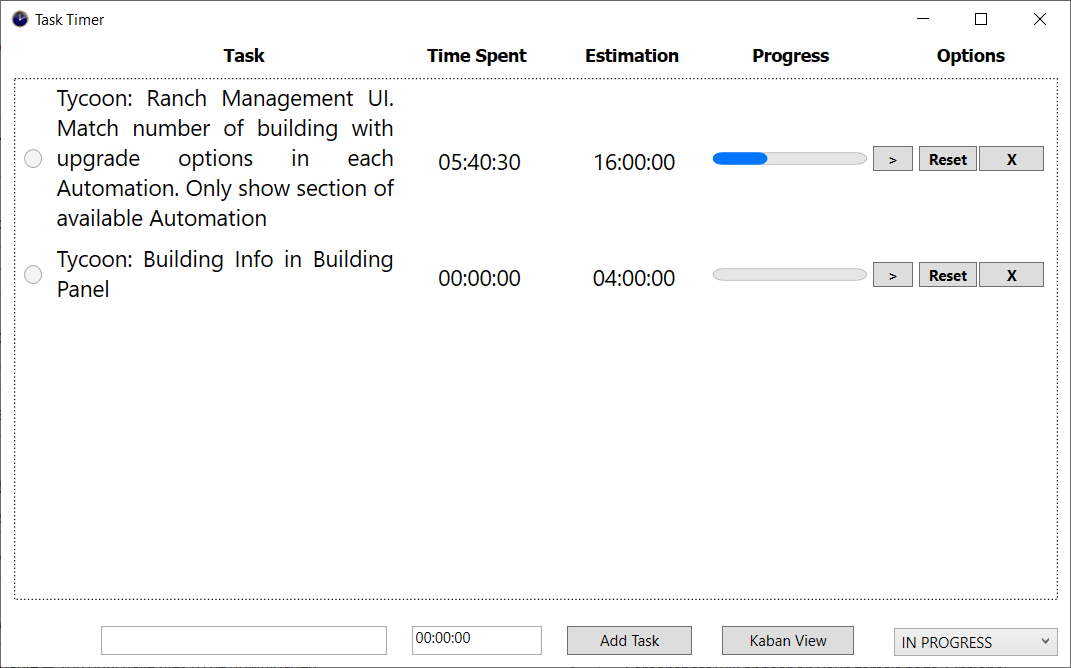Start timer for Building Info task
The width and height of the screenshot is (1071, 668).
pos(892,274)
